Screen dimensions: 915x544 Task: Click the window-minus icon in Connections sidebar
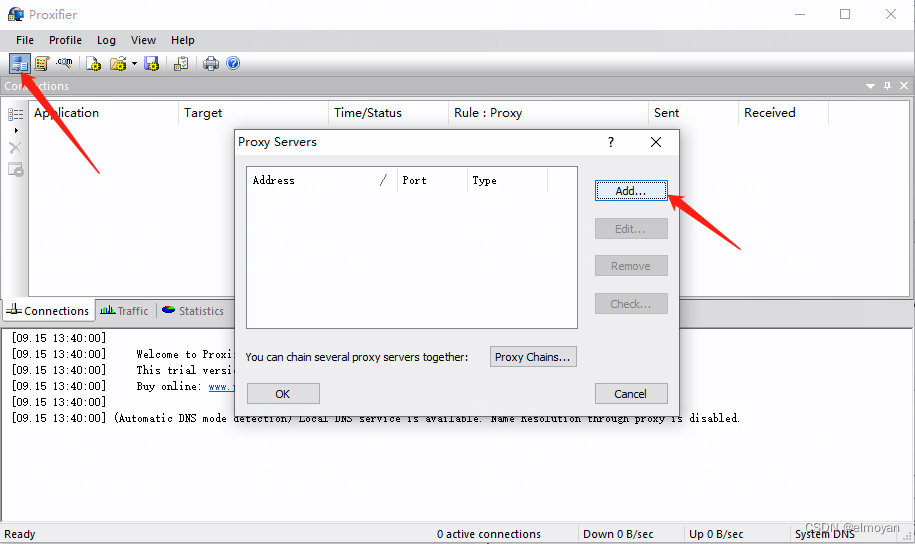tap(16, 169)
